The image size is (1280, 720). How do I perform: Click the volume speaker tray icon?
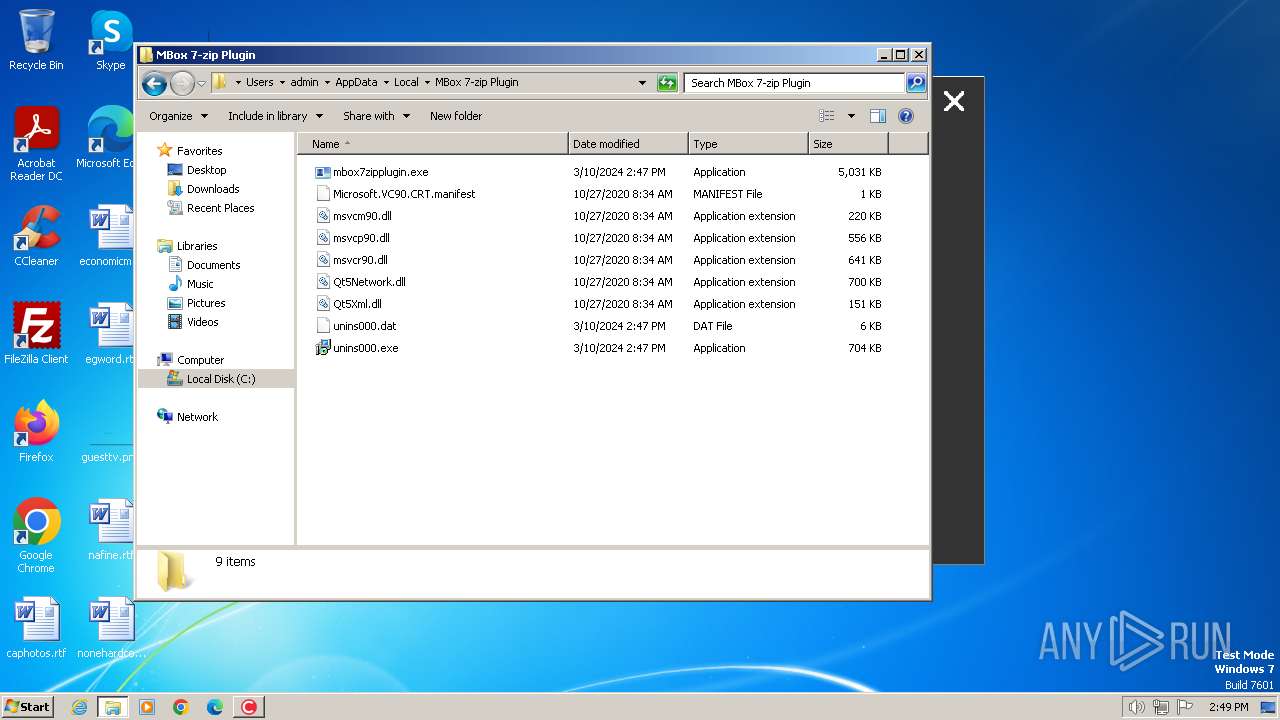point(1136,707)
